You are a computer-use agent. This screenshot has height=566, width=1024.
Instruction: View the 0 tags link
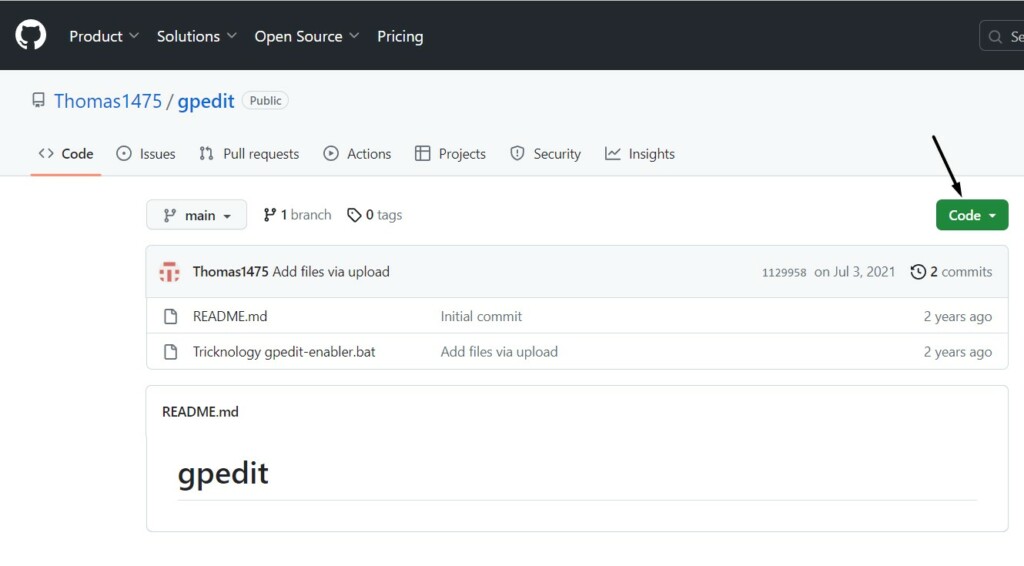(x=374, y=215)
